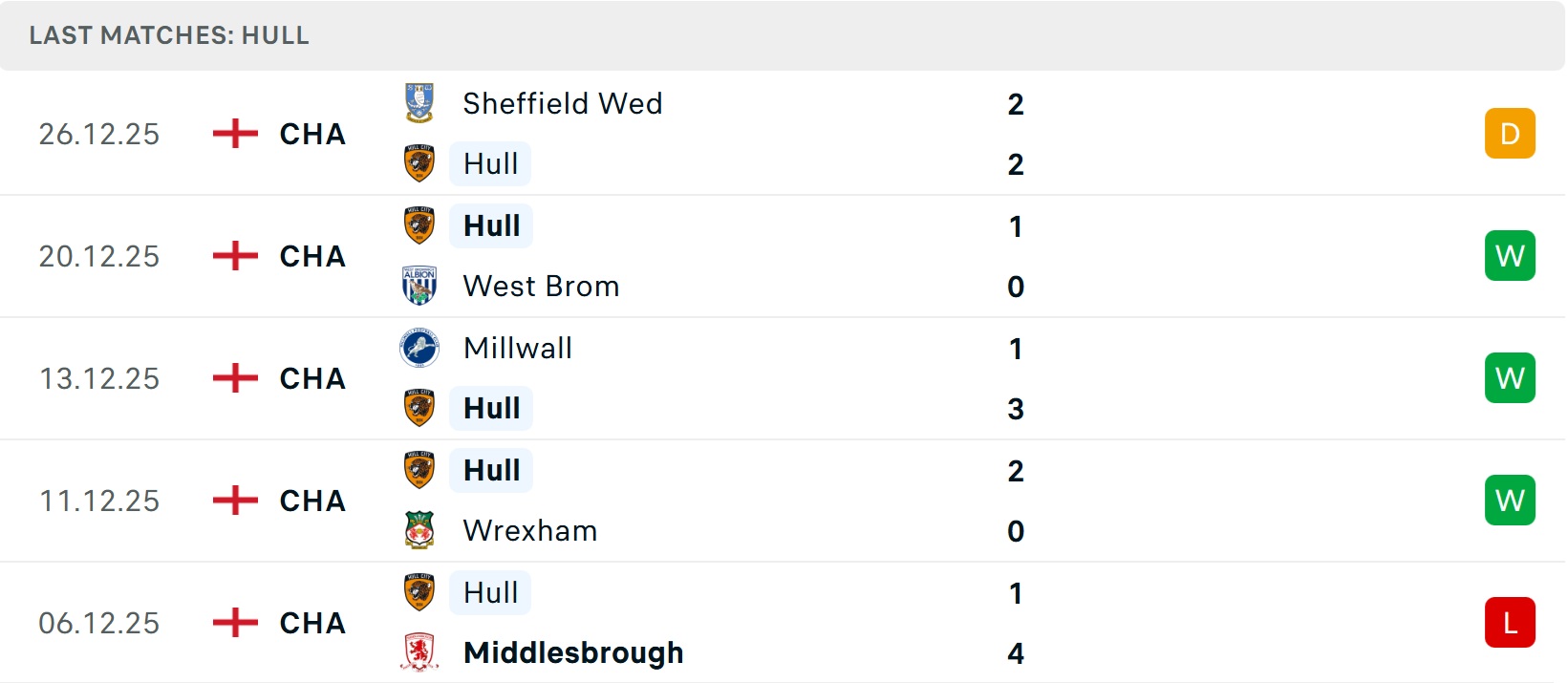Open the West Brom team link

[541, 286]
